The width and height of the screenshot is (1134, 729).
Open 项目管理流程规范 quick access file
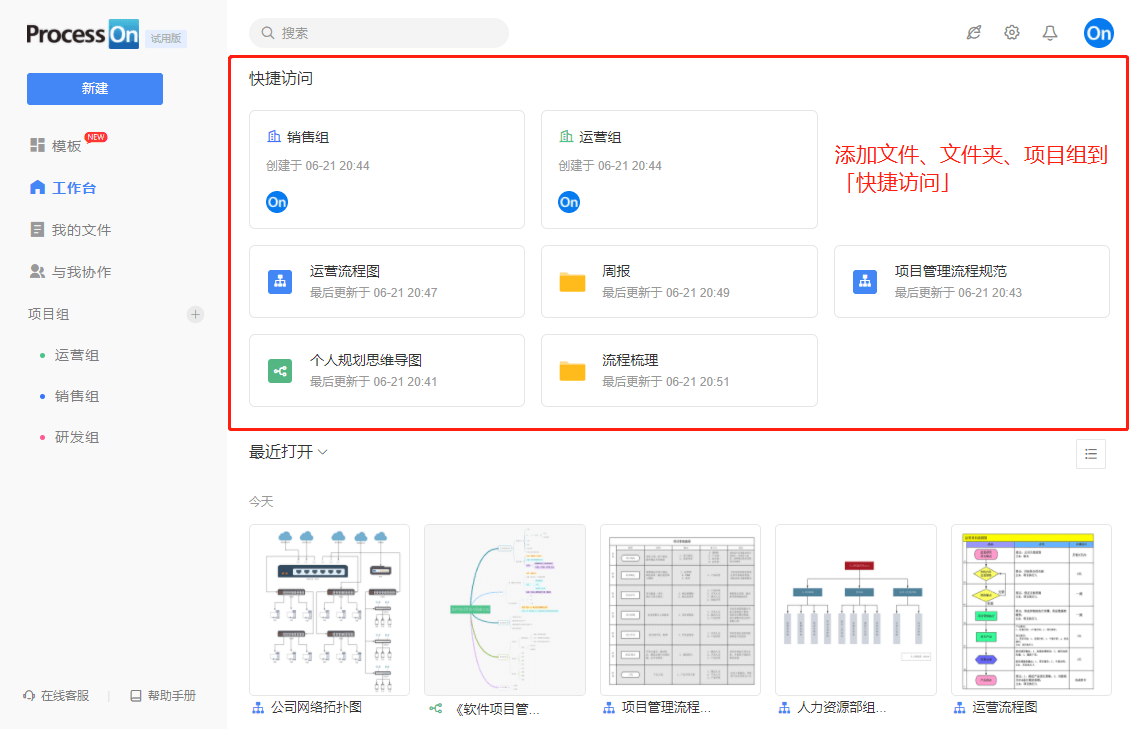click(971, 281)
